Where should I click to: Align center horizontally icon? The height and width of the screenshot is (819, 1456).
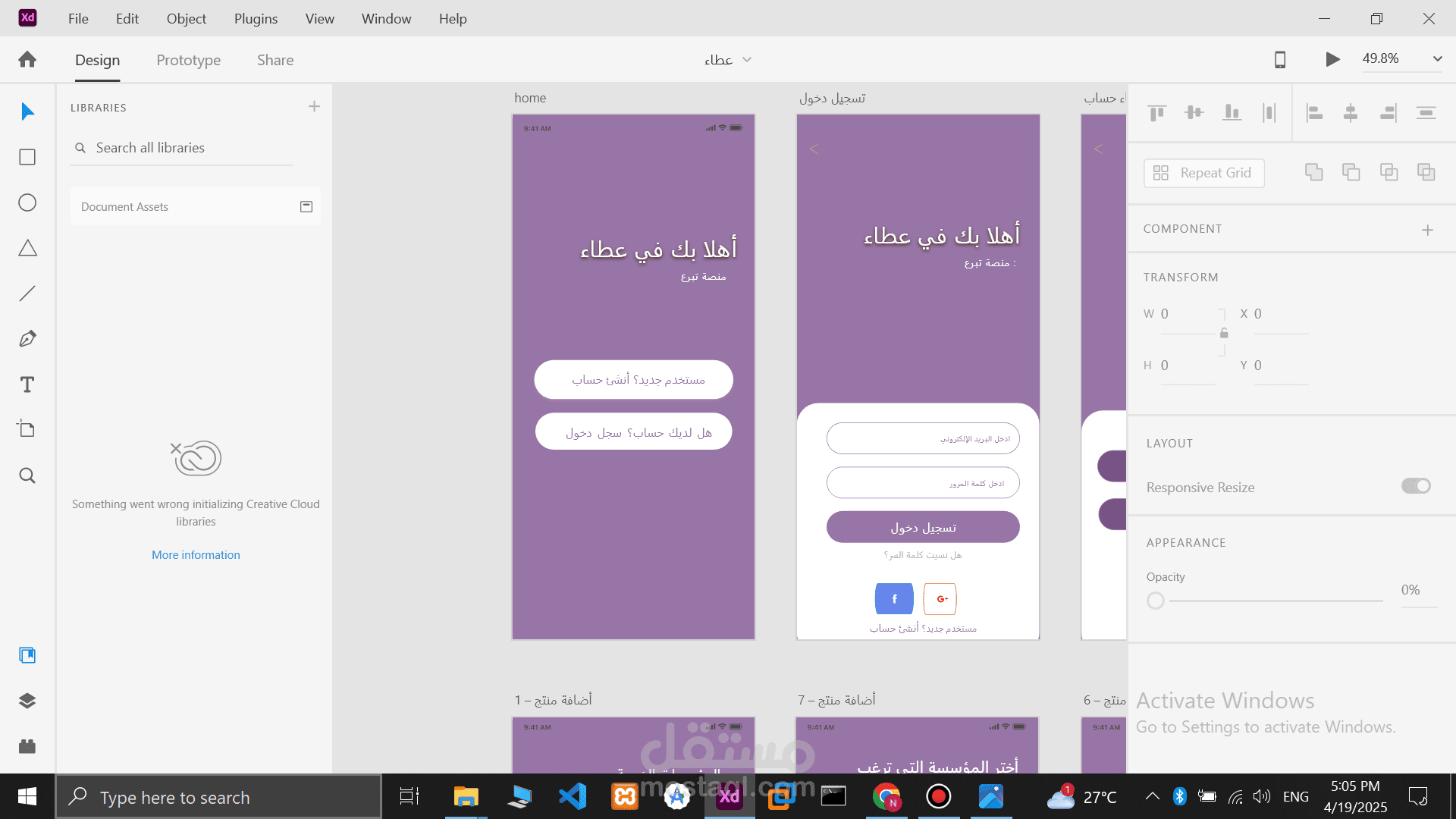(x=1351, y=113)
